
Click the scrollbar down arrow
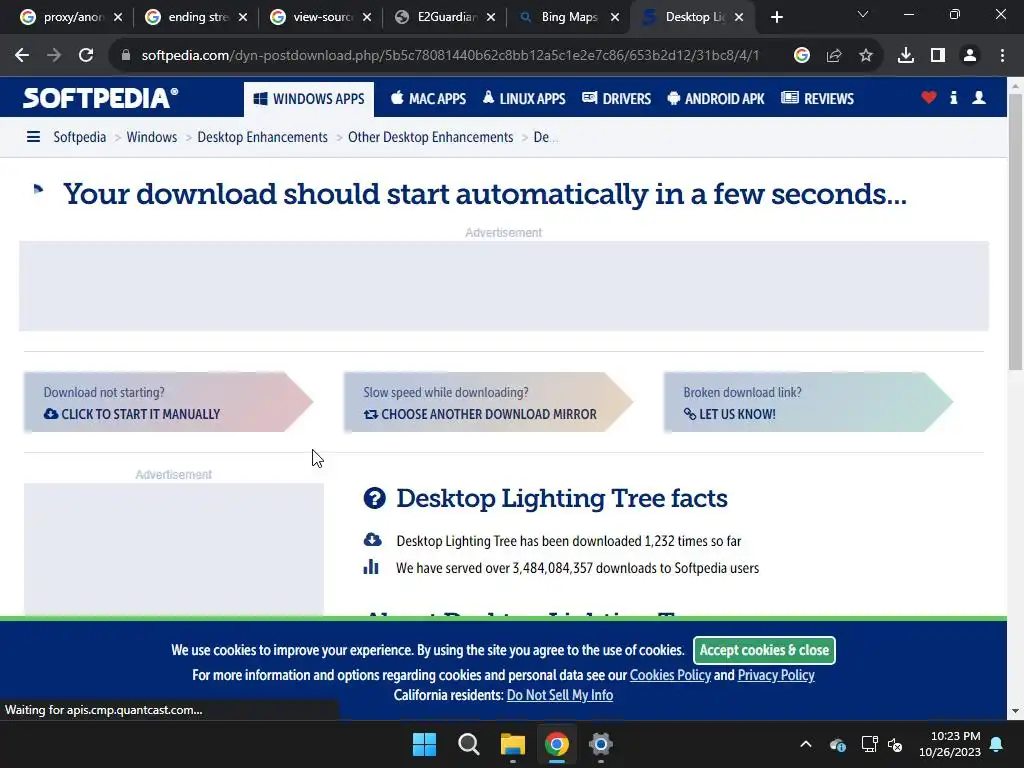pos(1016,711)
